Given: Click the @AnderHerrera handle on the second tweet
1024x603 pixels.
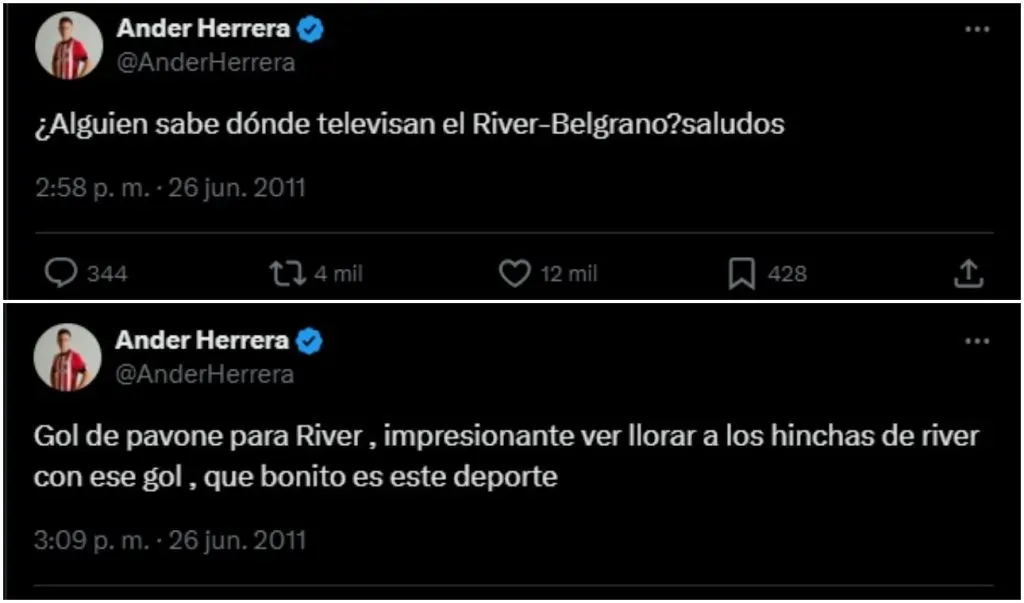Looking at the screenshot, I should pyautogui.click(x=206, y=374).
